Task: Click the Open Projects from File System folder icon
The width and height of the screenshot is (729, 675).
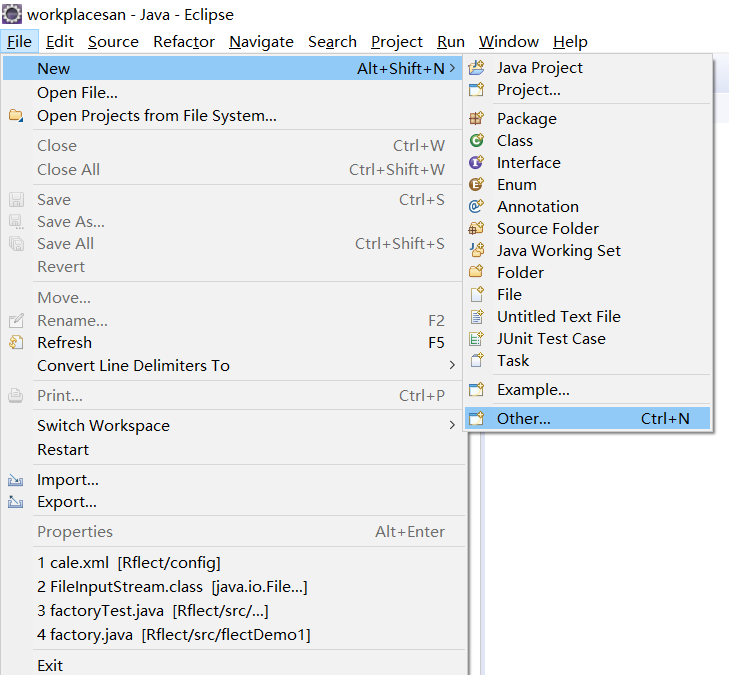Action: (16, 115)
